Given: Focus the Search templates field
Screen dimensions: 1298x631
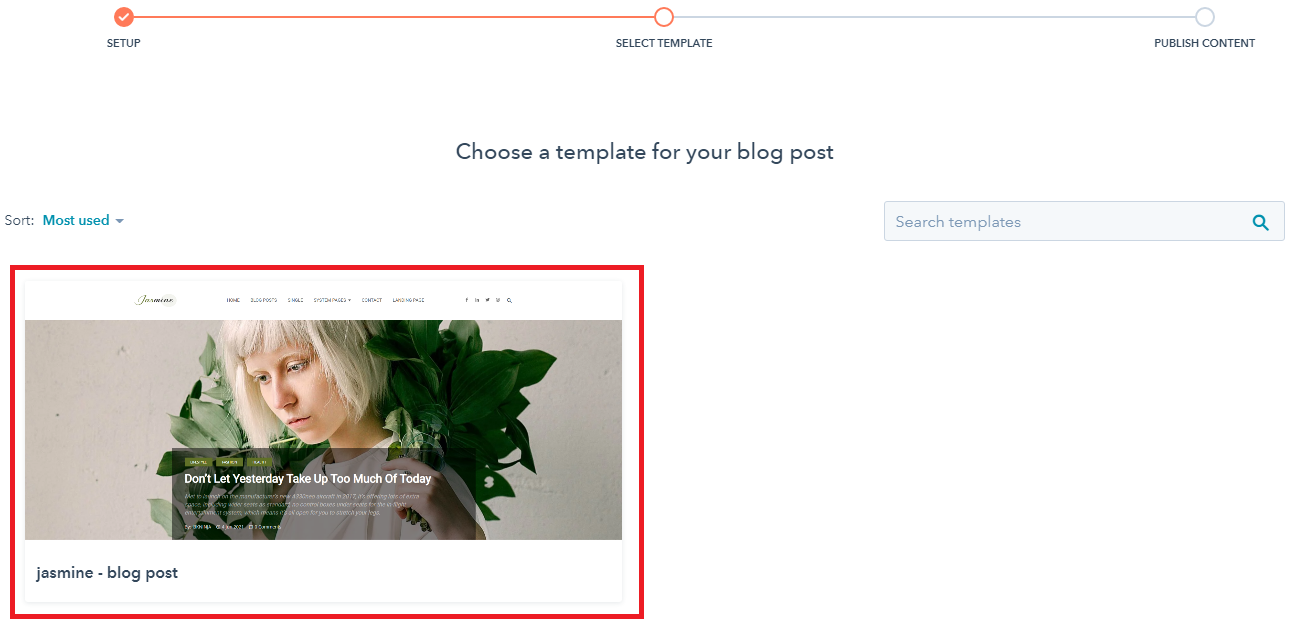Looking at the screenshot, I should coord(1084,221).
